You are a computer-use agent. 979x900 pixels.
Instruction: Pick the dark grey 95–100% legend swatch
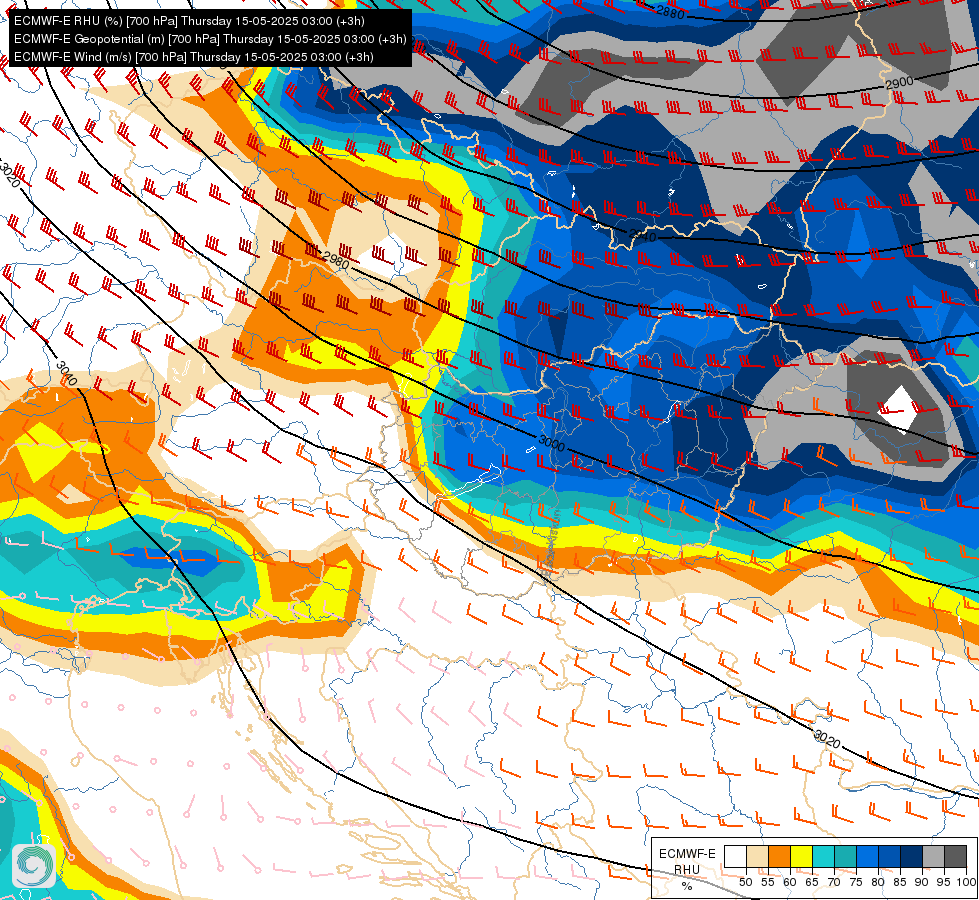[x=955, y=856]
